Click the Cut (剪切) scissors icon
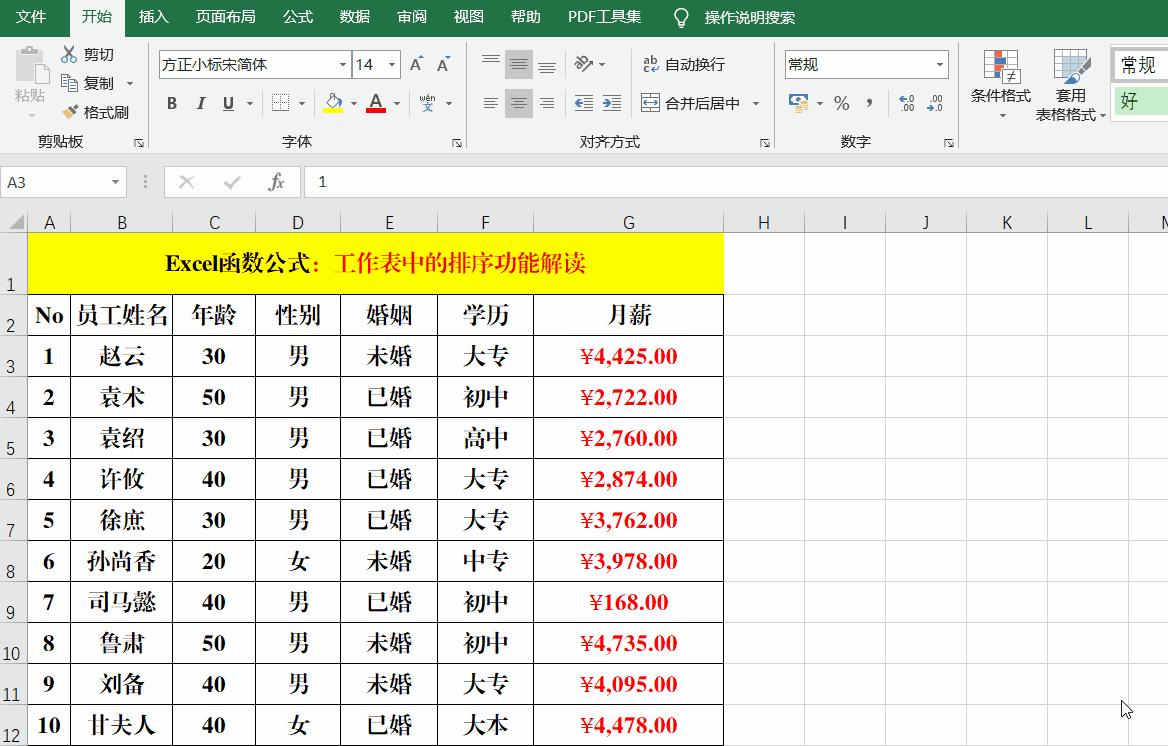 pos(69,53)
